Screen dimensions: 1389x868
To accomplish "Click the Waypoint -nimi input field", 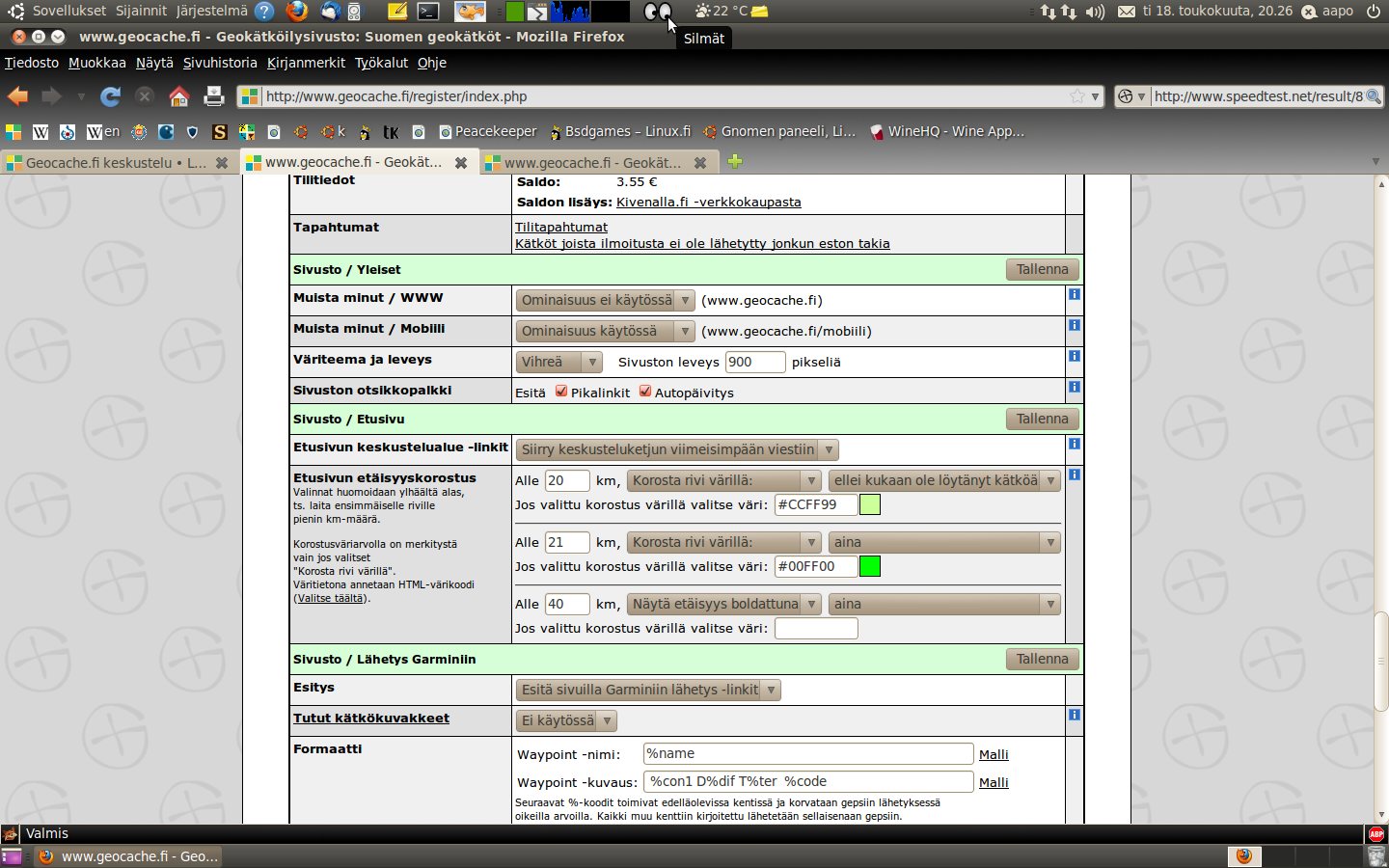I will coord(807,753).
